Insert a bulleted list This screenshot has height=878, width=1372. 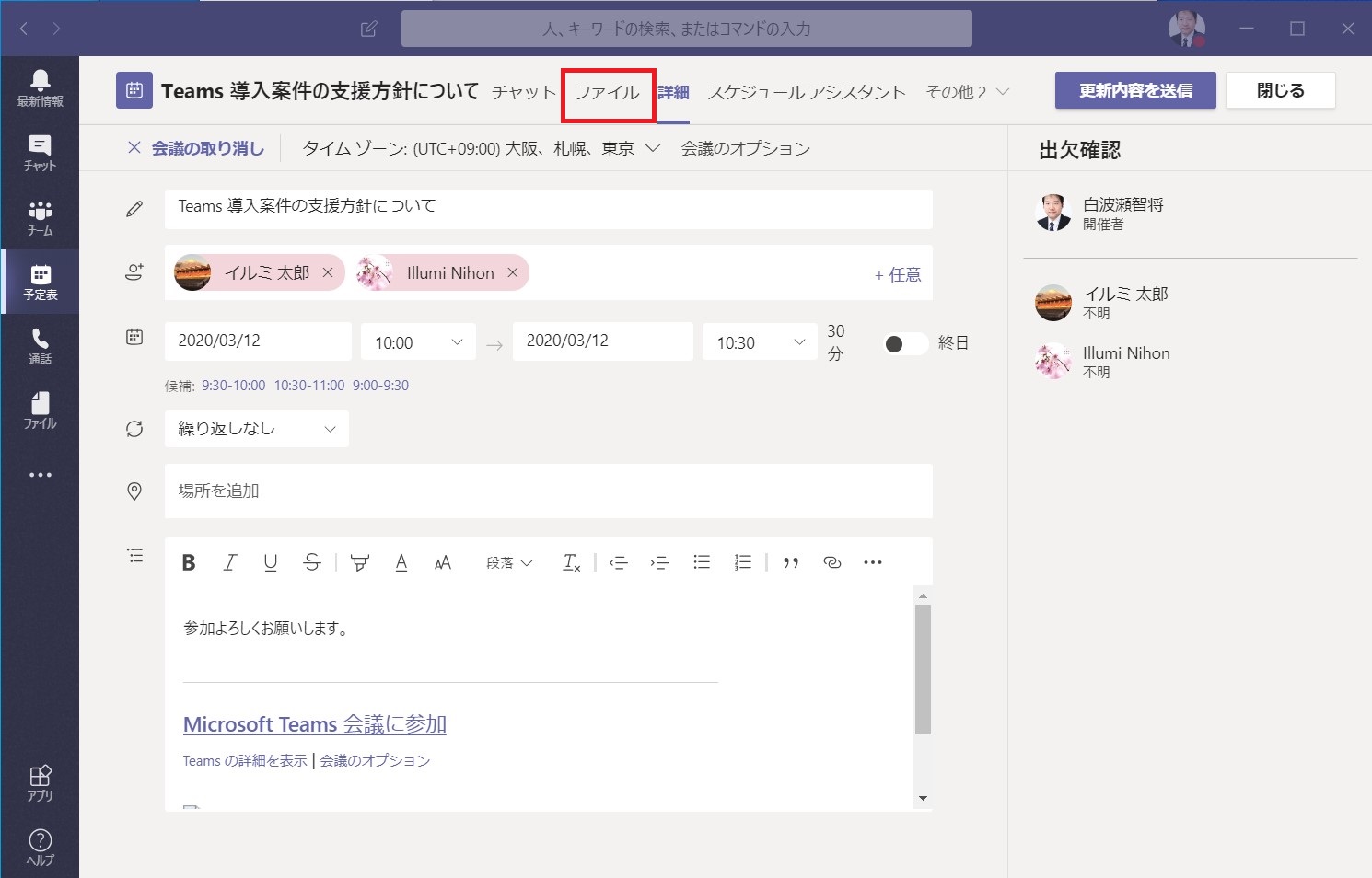click(702, 562)
